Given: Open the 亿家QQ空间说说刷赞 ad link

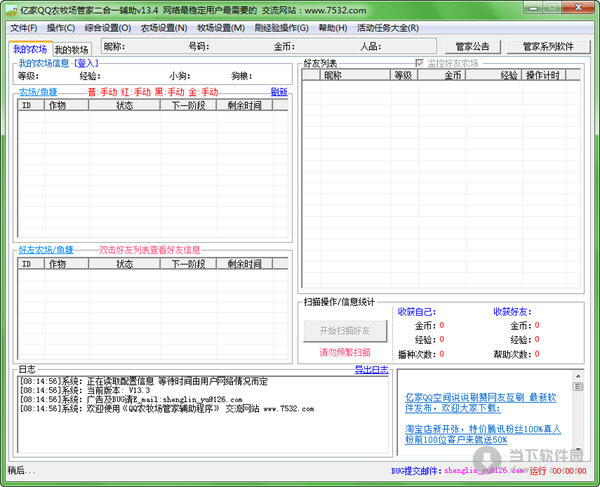Looking at the screenshot, I should [480, 402].
